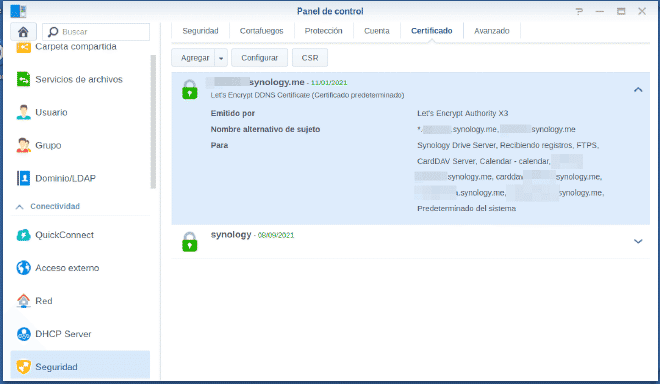Select the Grupo icon
The height and width of the screenshot is (384, 660).
tap(24, 145)
